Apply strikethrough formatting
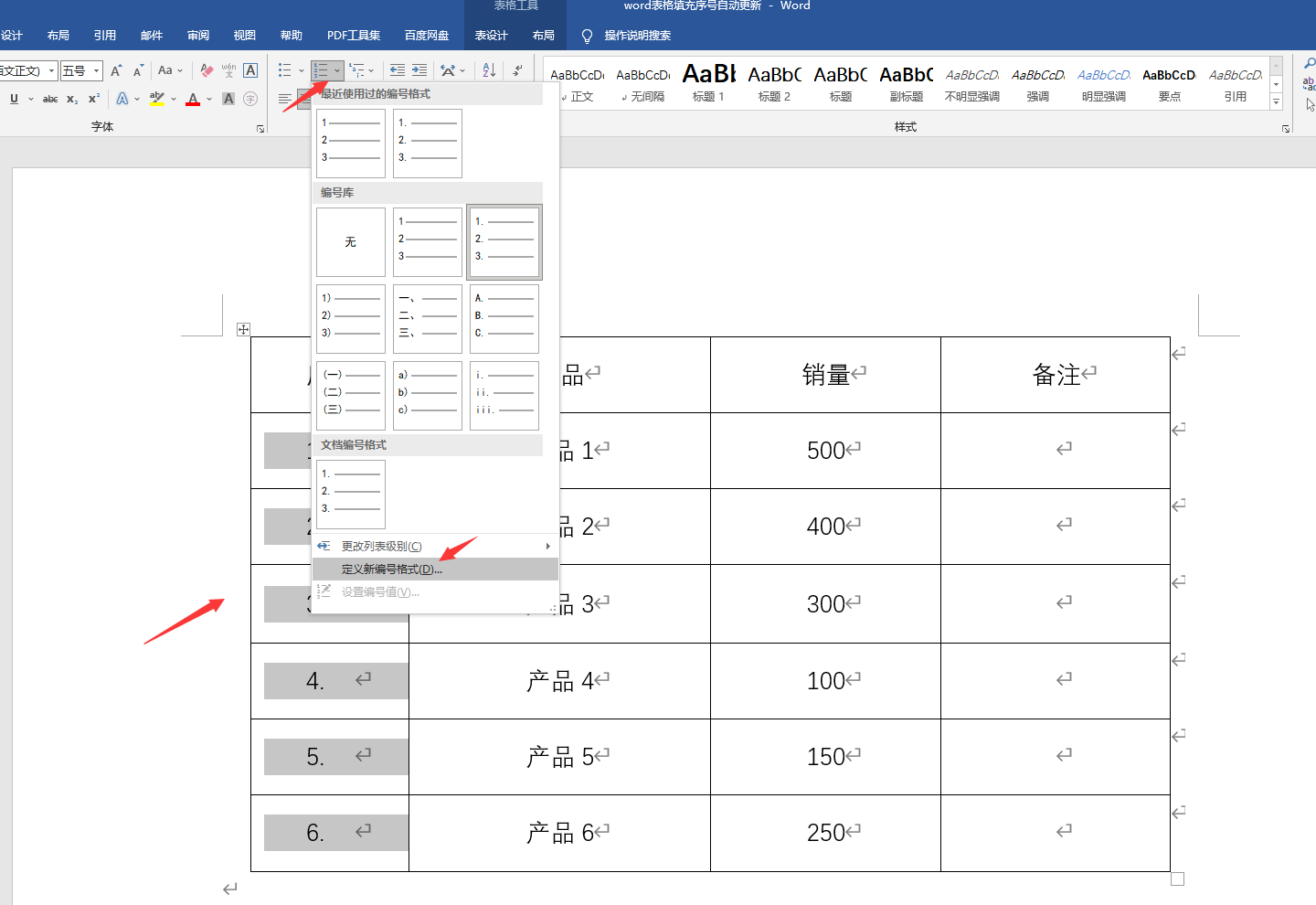The height and width of the screenshot is (905, 1316). point(50,99)
